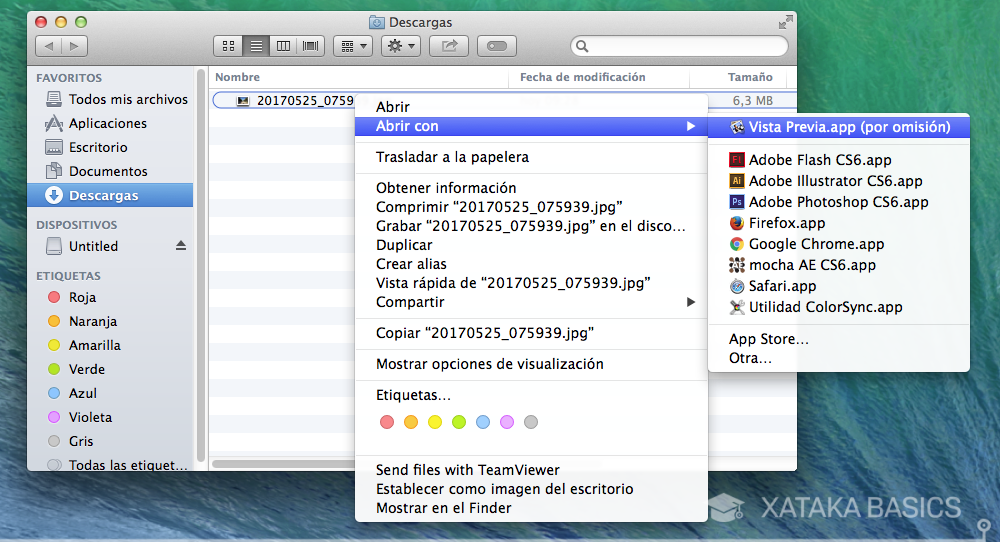1000x542 pixels.
Task: Switch Finder to icon view
Action: pyautogui.click(x=228, y=46)
